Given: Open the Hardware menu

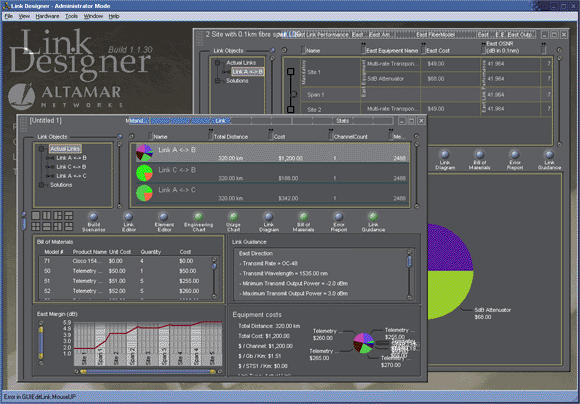Looking at the screenshot, I should 47,16.
